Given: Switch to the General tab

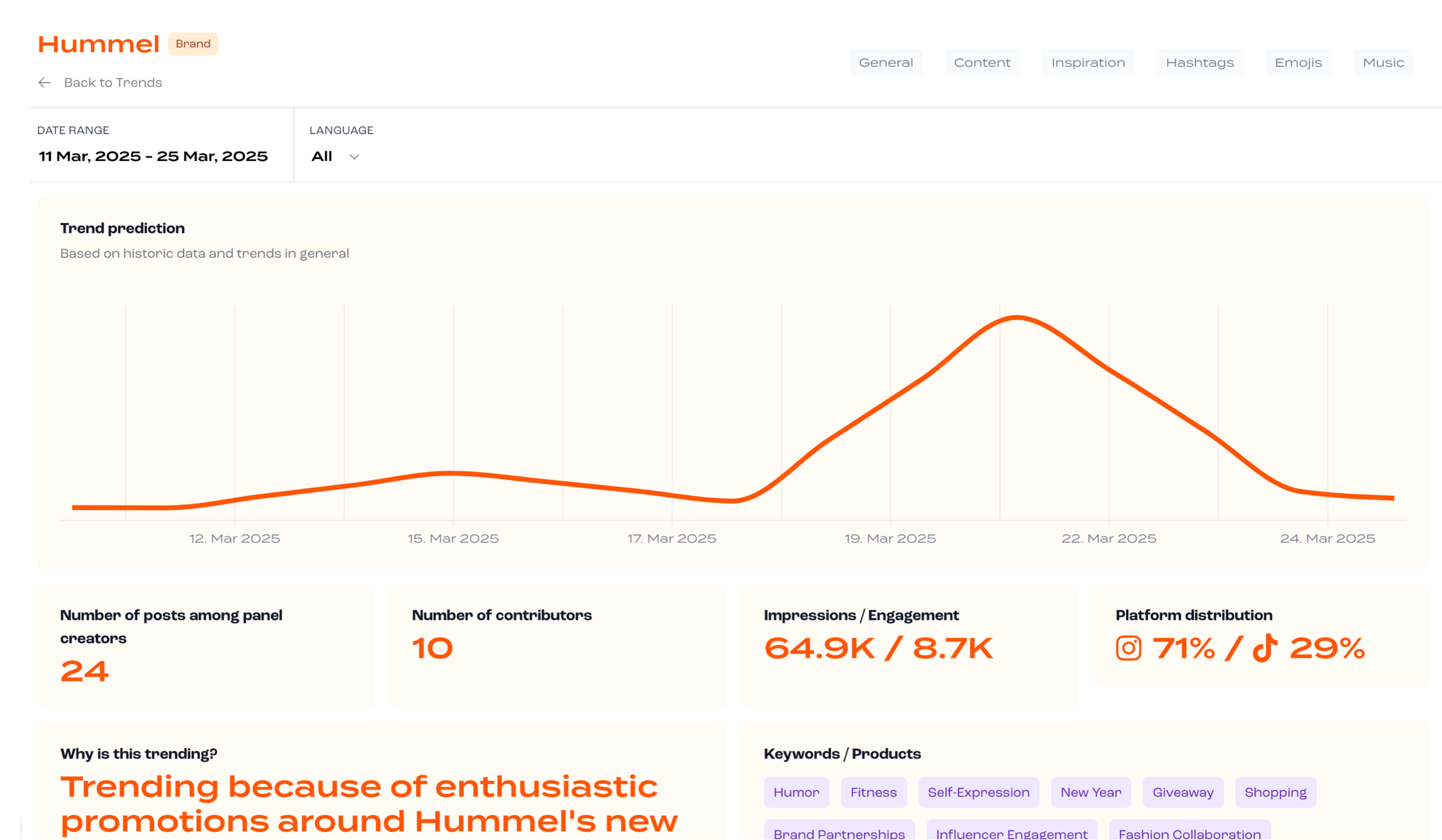Looking at the screenshot, I should (x=885, y=63).
